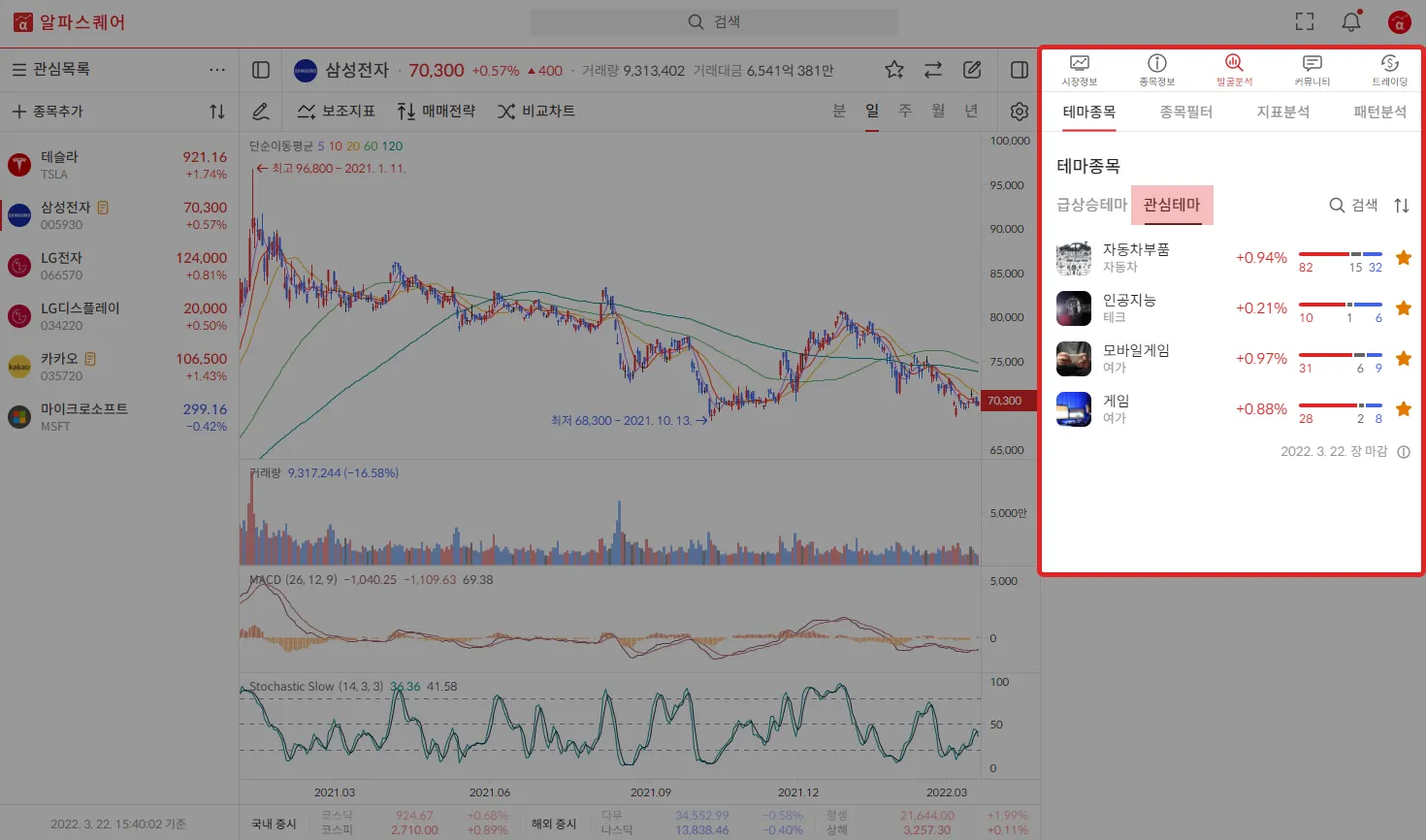Select the 테마종목 tab

click(1089, 113)
